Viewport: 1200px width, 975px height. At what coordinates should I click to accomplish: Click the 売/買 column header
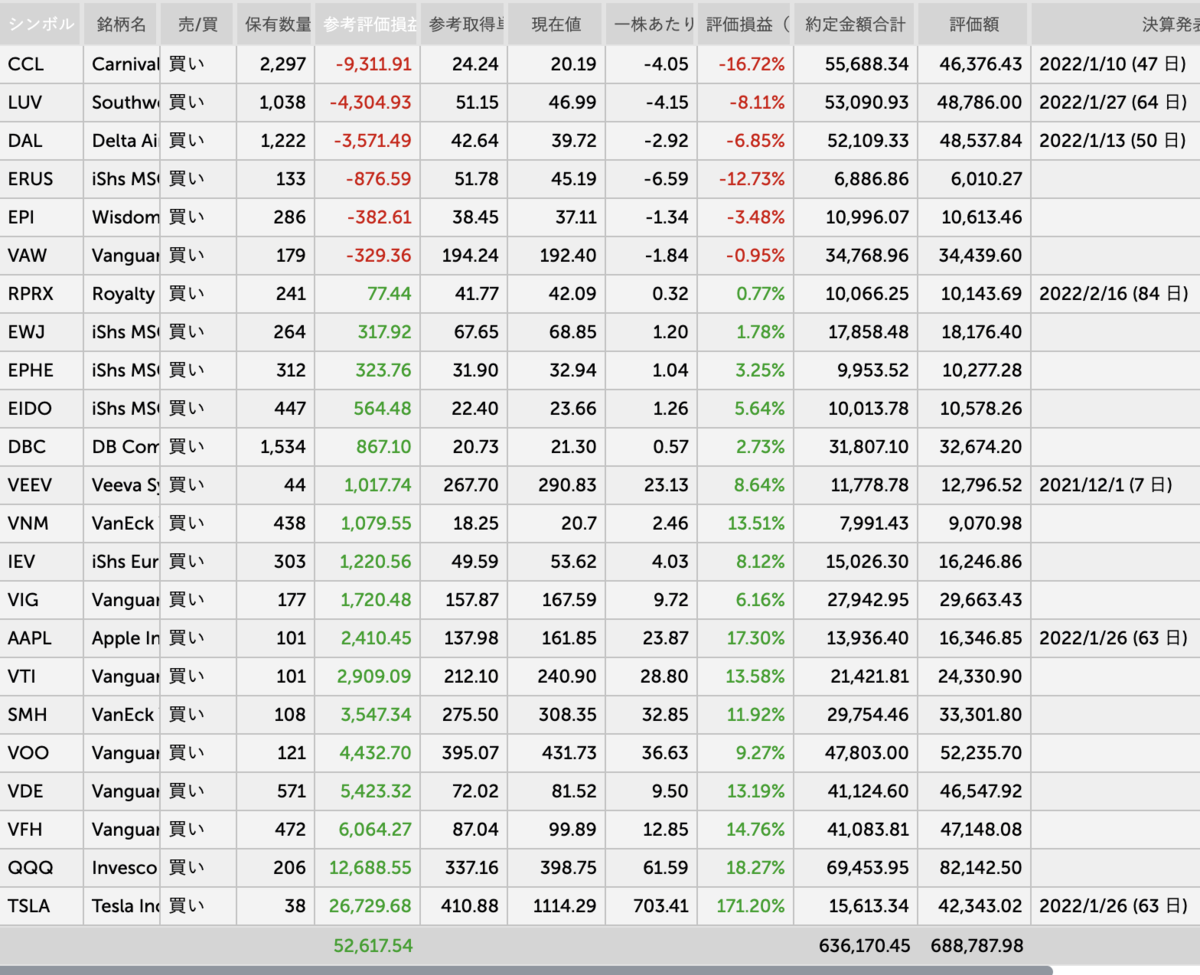(x=197, y=24)
